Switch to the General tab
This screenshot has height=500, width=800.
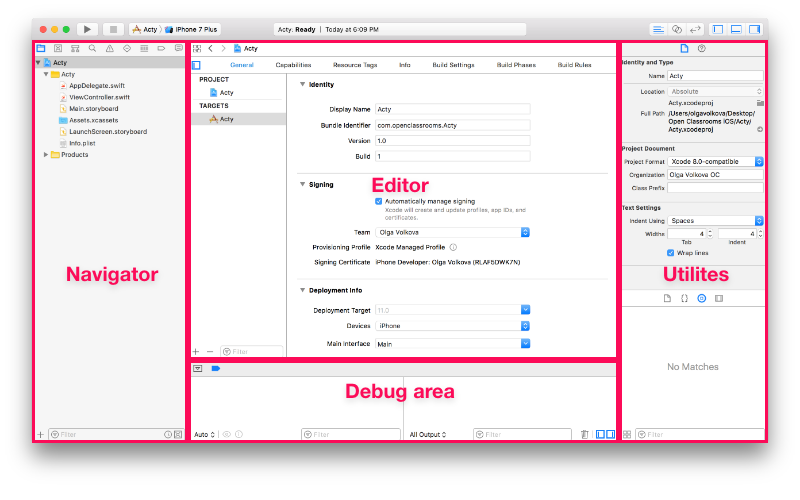(x=242, y=65)
